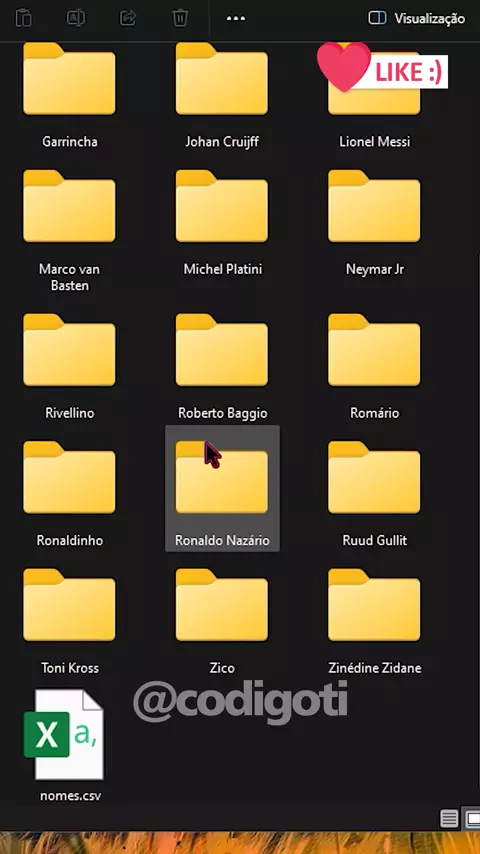Viewport: 480px width, 854px height.
Task: Click the Paste clipboard icon in toolbar
Action: coord(23,18)
